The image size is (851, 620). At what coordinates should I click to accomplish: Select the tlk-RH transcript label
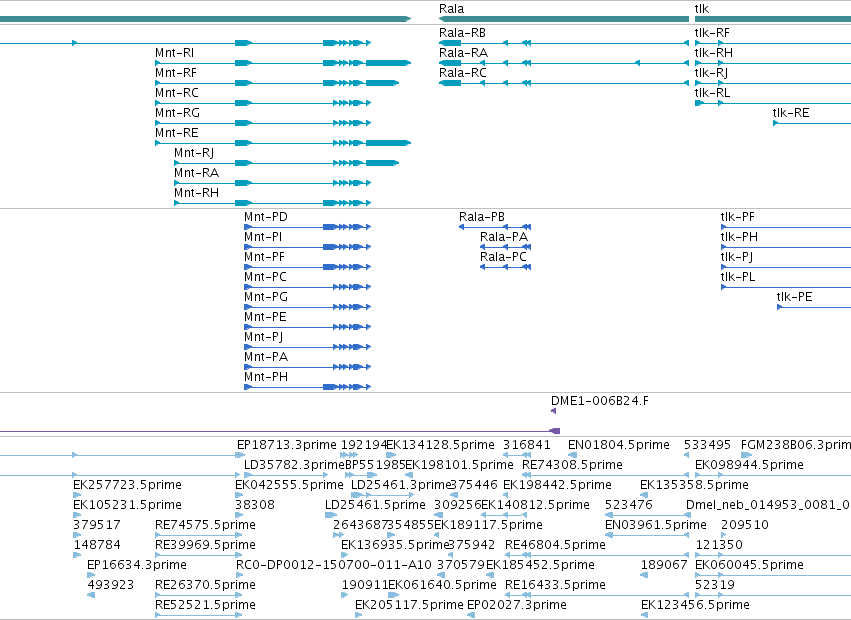tap(714, 53)
